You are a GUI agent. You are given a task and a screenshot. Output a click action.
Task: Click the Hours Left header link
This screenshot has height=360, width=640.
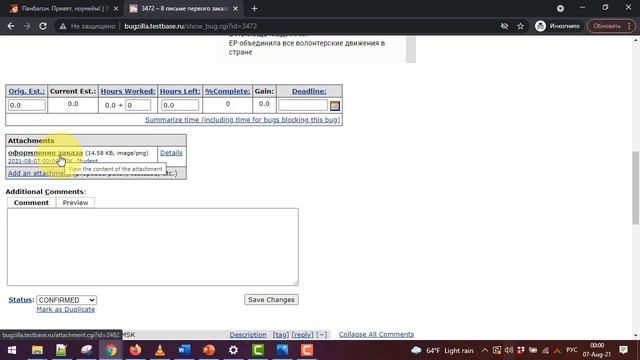pyautogui.click(x=180, y=91)
